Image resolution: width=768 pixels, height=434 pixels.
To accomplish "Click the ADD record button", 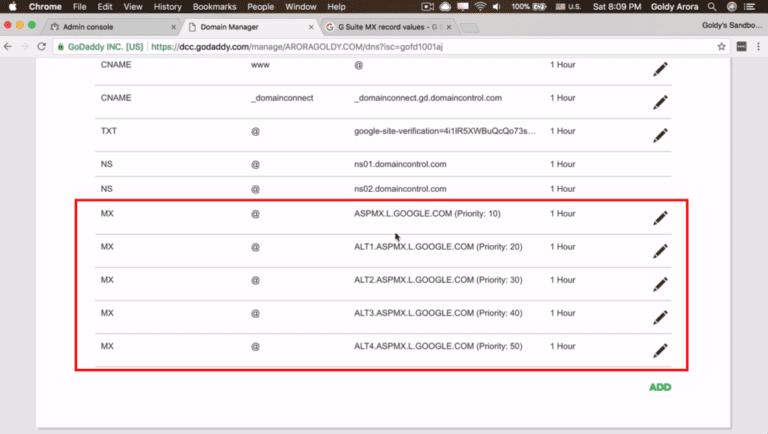I will pyautogui.click(x=660, y=387).
